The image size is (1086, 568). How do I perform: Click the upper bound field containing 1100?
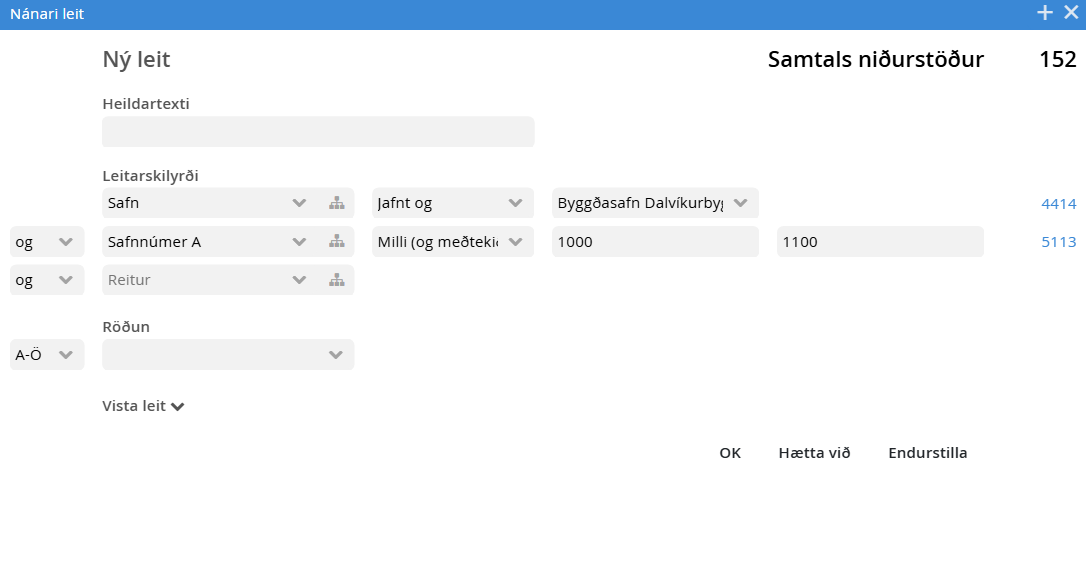880,242
